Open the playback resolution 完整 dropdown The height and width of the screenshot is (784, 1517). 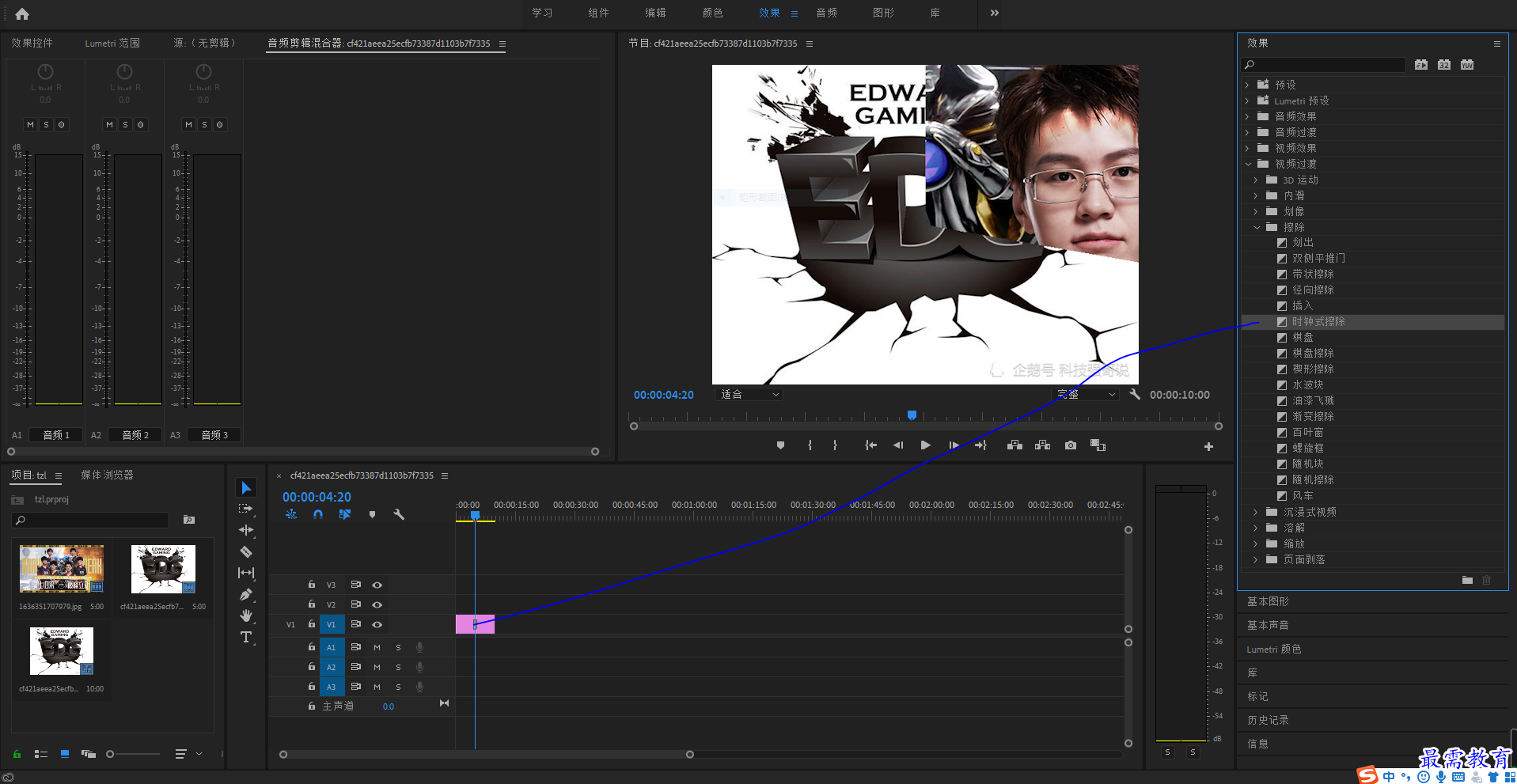point(1086,394)
